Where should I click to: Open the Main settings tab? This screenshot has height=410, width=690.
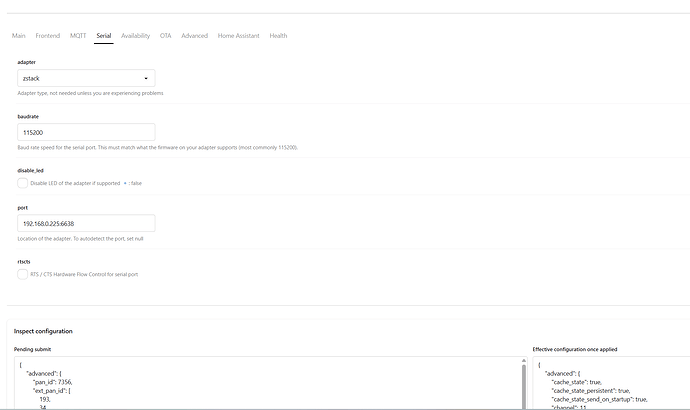click(18, 36)
